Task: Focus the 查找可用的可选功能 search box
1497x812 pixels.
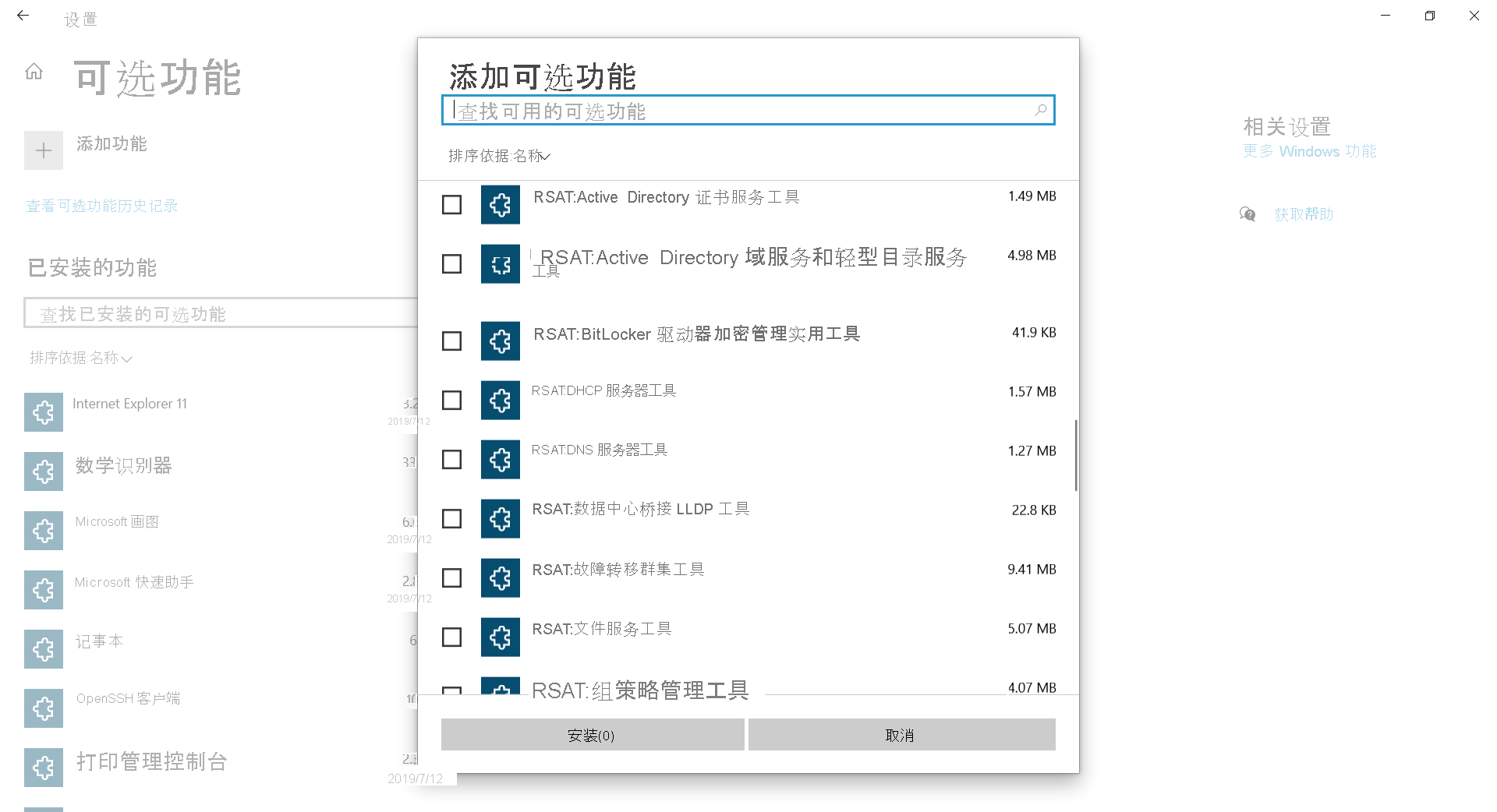Action: click(748, 111)
